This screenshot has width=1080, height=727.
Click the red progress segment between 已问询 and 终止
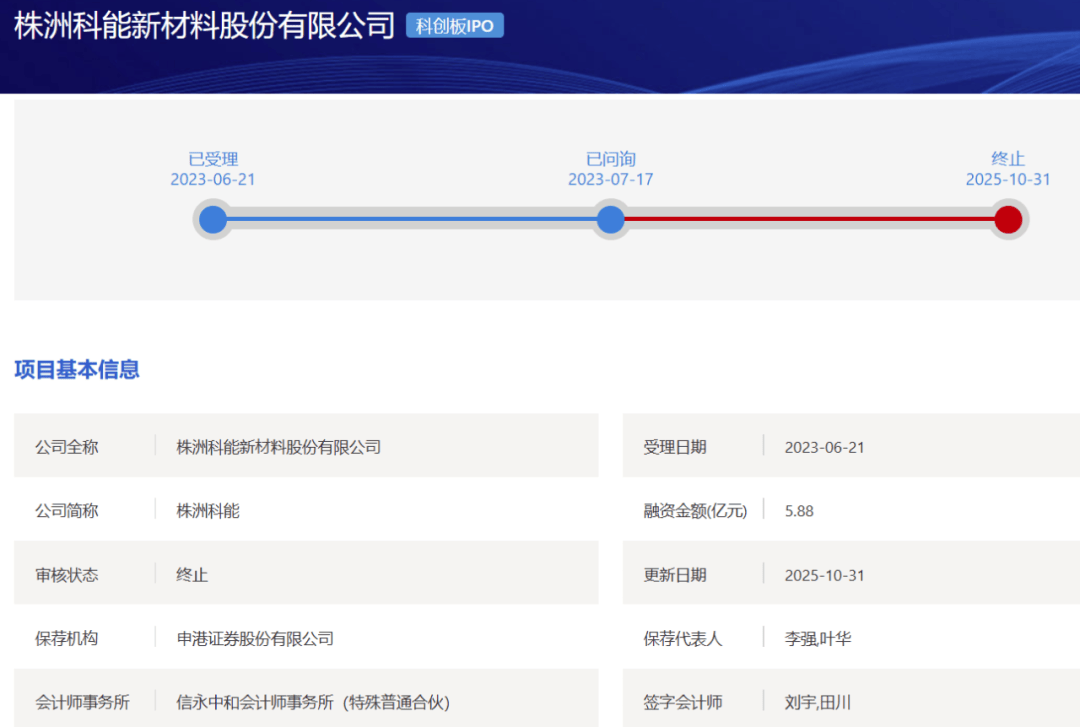tap(808, 219)
